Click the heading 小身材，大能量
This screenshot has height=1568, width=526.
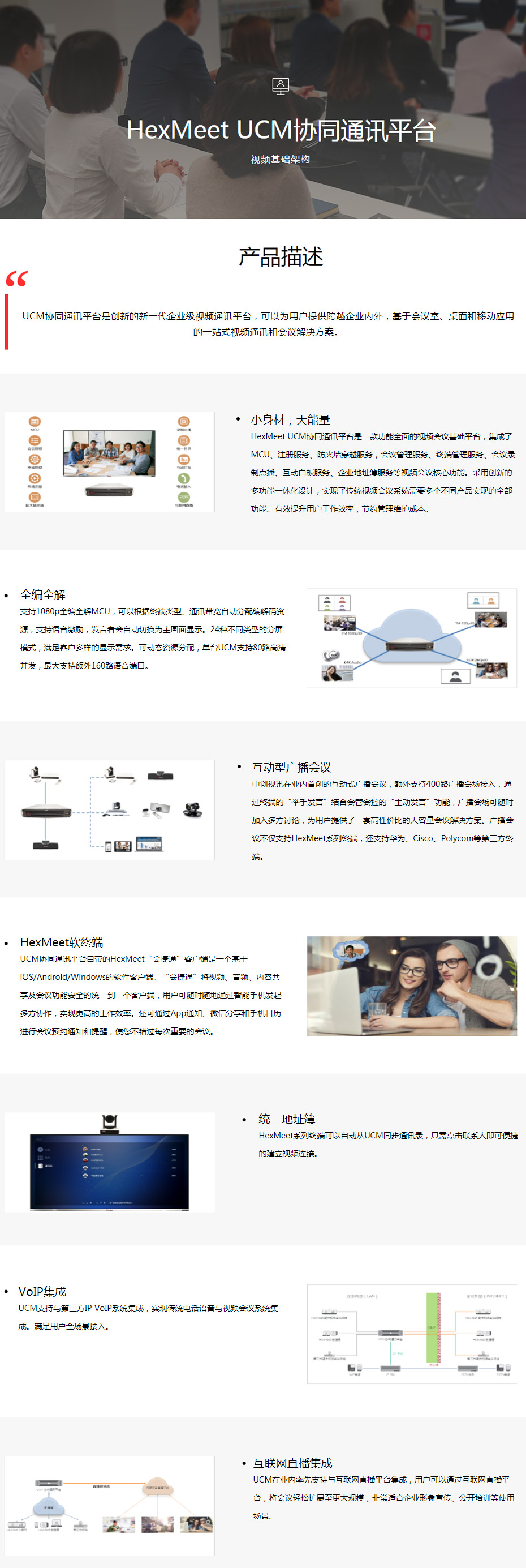(x=290, y=420)
